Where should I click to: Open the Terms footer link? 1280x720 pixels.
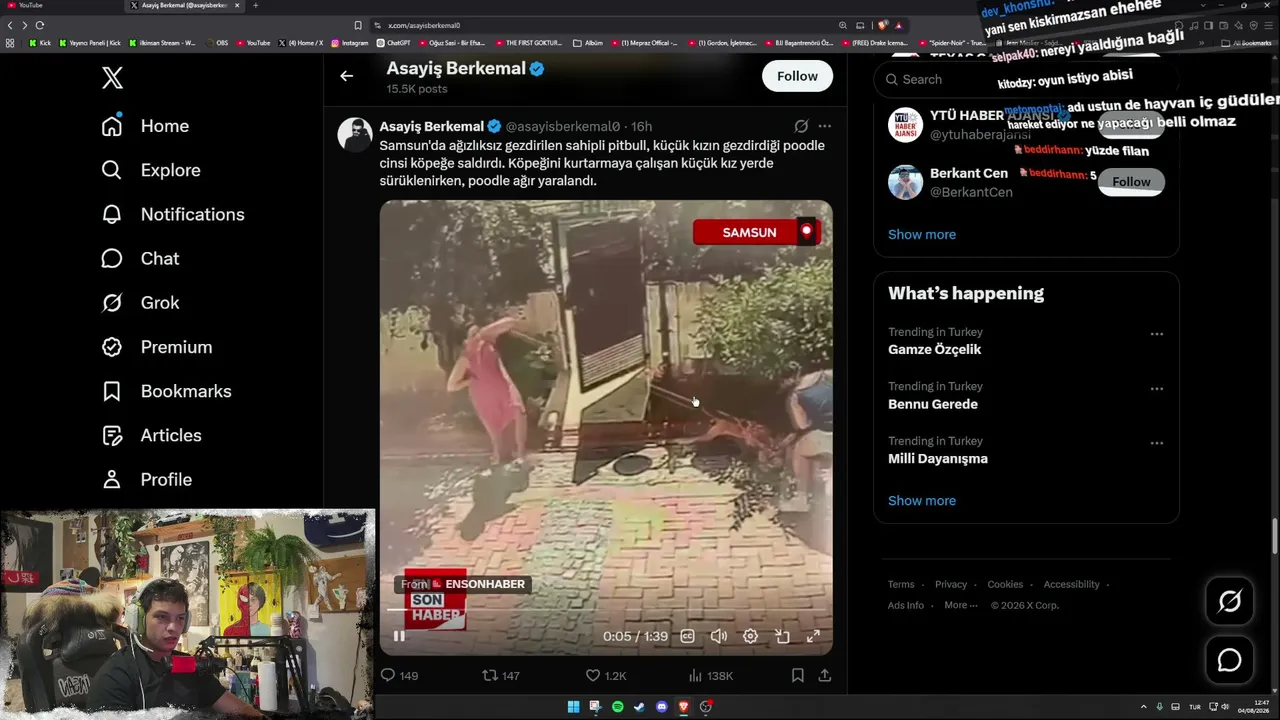901,584
